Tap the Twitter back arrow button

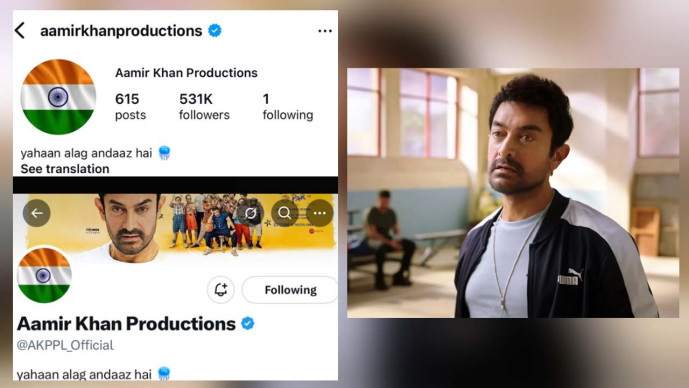(x=36, y=213)
